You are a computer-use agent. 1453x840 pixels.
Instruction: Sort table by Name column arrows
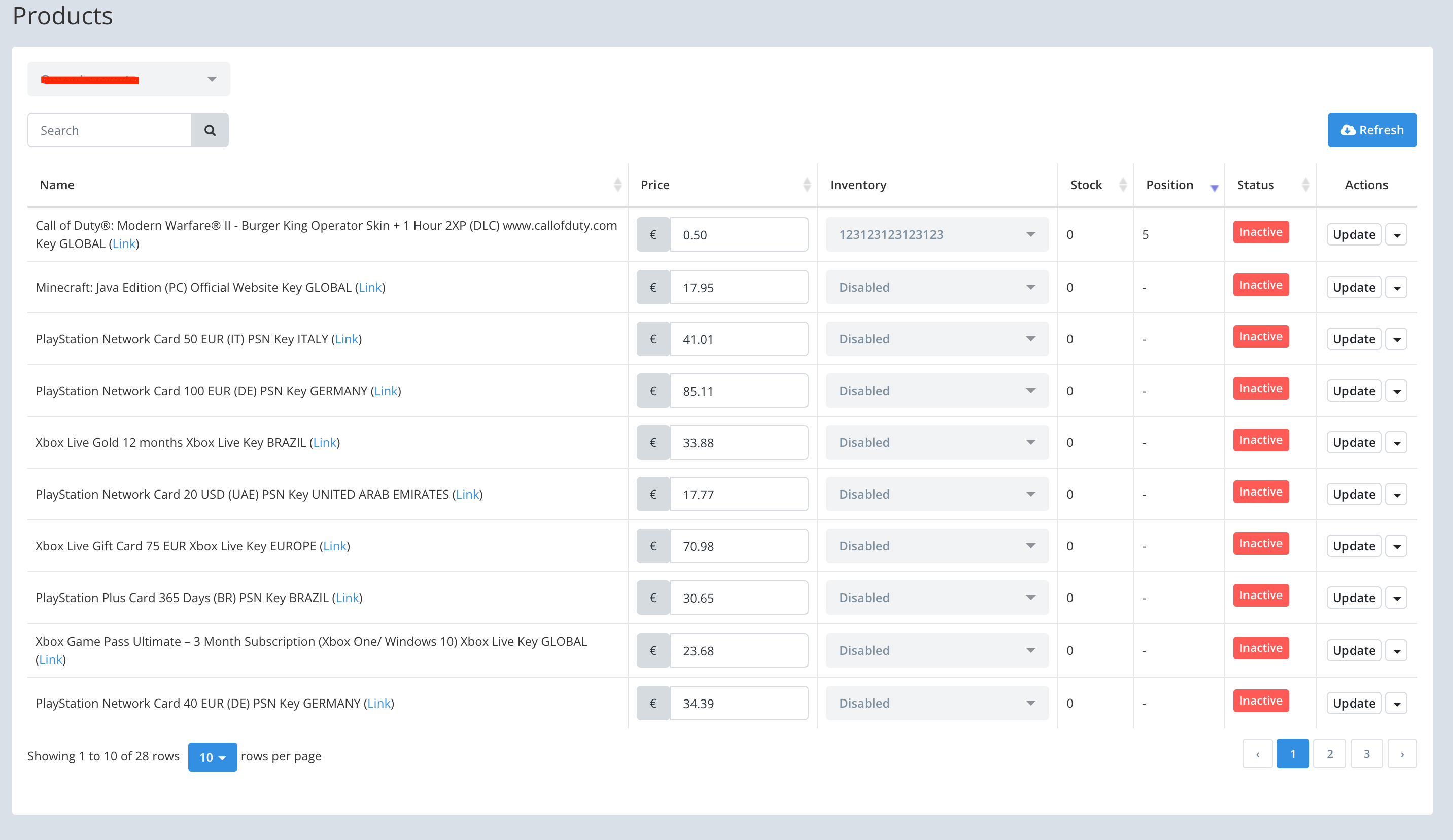[x=617, y=185]
